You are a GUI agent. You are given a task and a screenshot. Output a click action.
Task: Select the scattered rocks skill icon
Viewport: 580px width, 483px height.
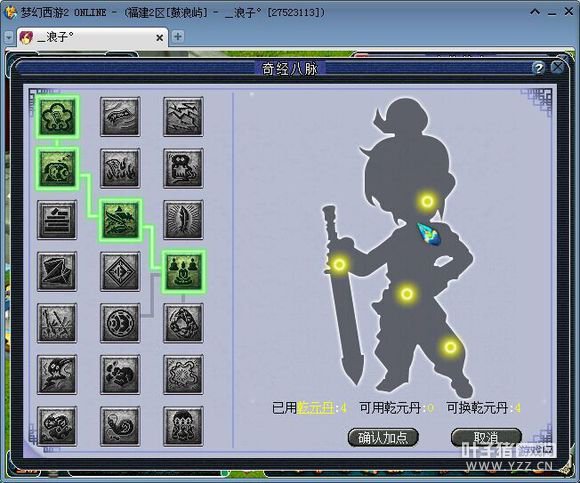coord(120,375)
